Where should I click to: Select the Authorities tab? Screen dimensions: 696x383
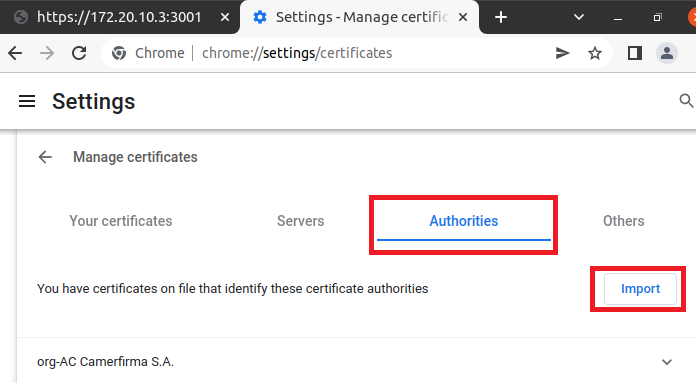[x=463, y=221]
